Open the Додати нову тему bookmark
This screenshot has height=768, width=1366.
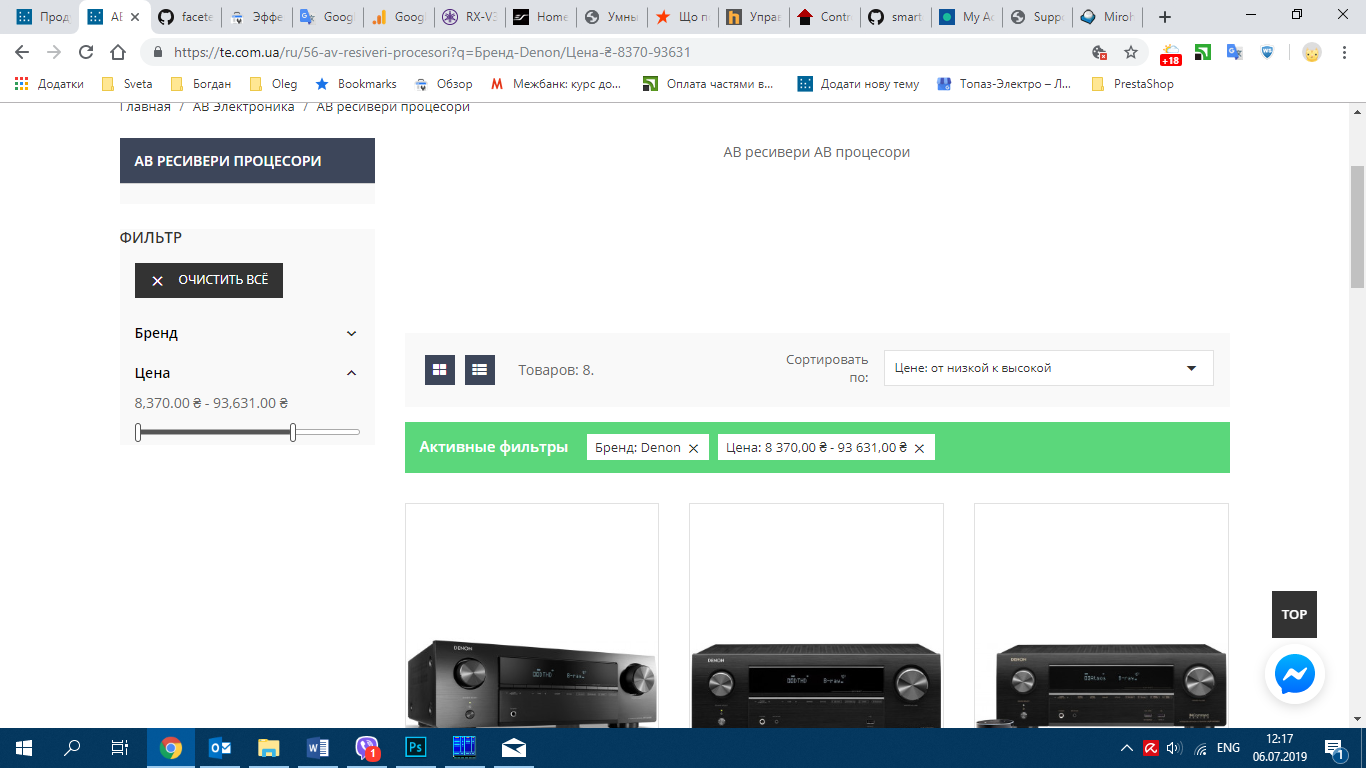858,84
